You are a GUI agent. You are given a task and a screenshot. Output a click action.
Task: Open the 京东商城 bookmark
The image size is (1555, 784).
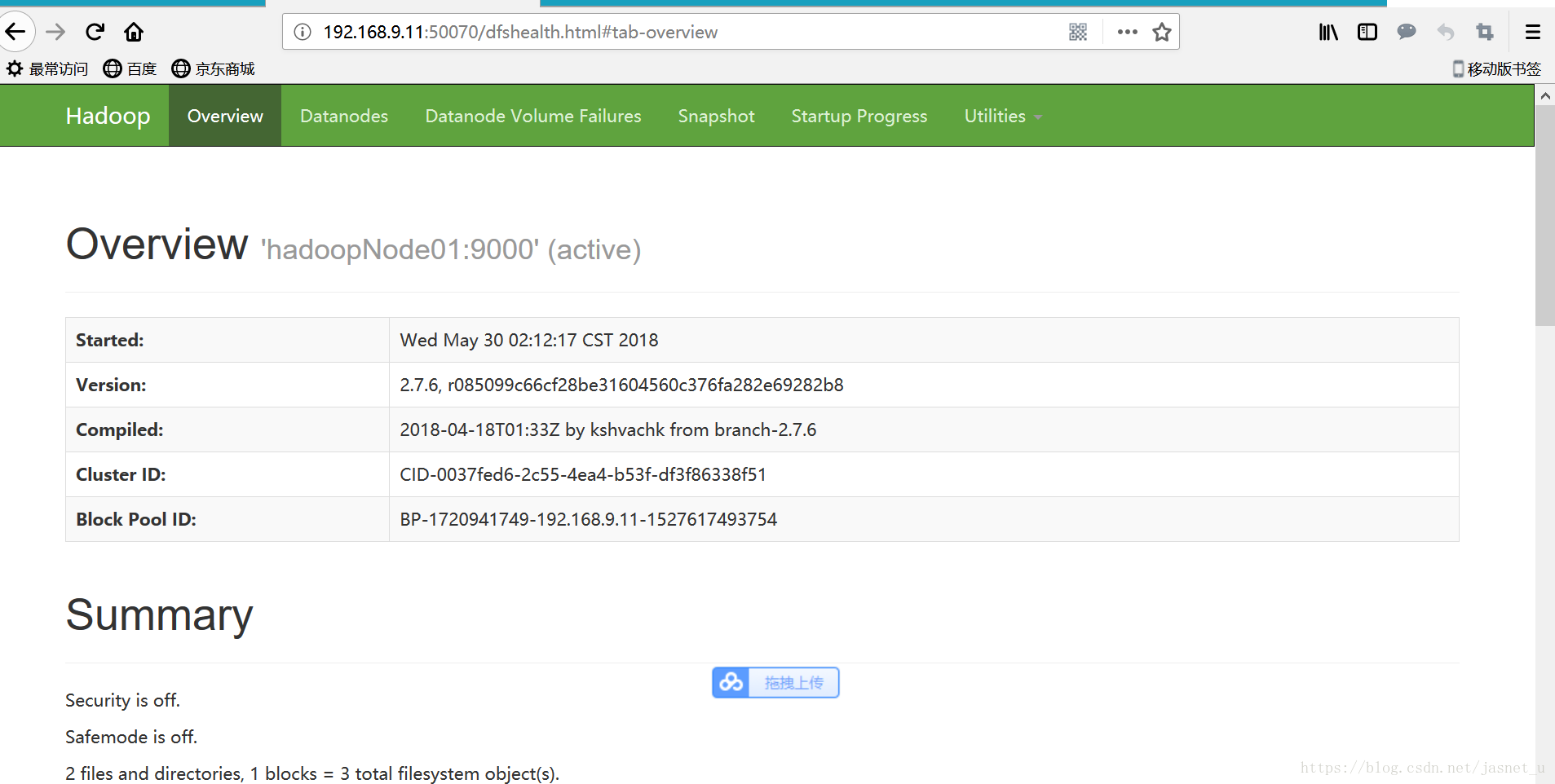tap(214, 69)
